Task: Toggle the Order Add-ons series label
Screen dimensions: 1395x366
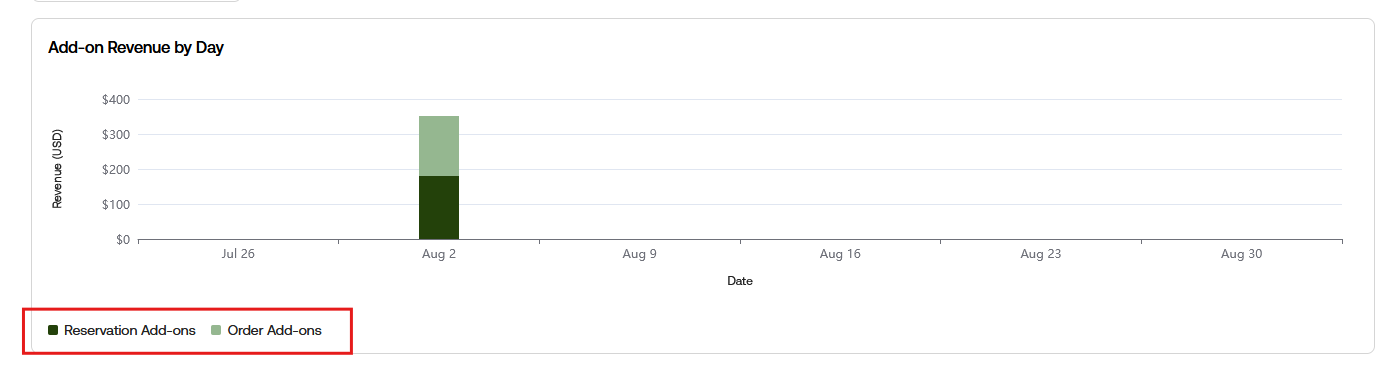Action: (275, 330)
